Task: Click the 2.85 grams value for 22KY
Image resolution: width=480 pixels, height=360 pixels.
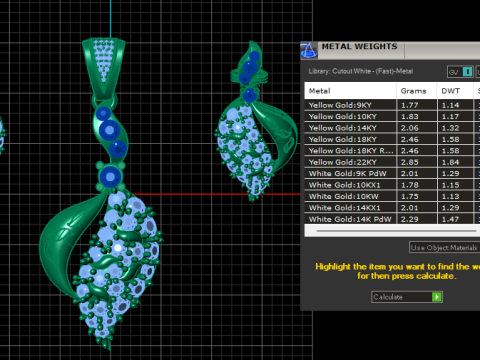Action: pos(409,162)
